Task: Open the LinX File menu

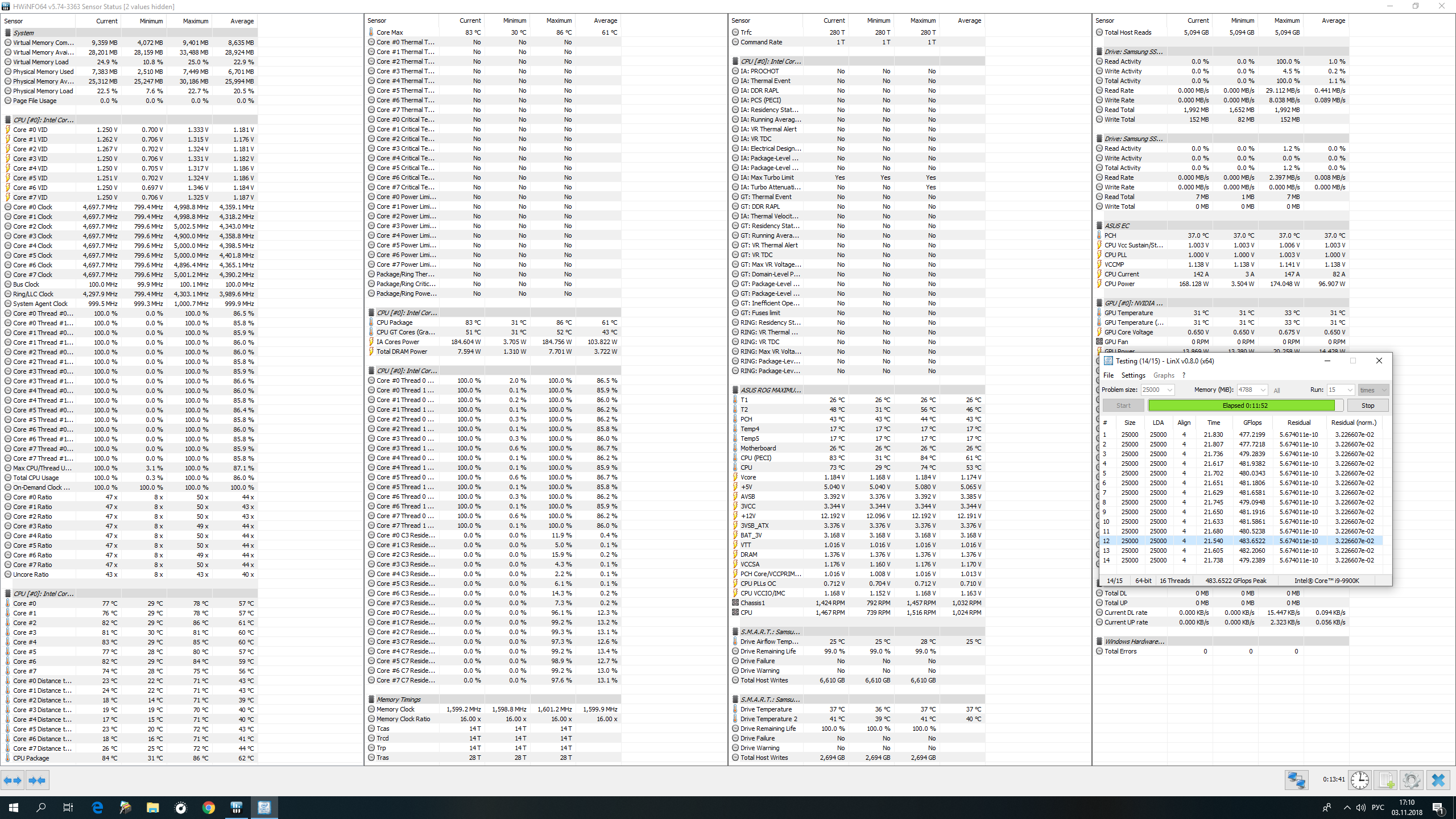Action: [1108, 375]
